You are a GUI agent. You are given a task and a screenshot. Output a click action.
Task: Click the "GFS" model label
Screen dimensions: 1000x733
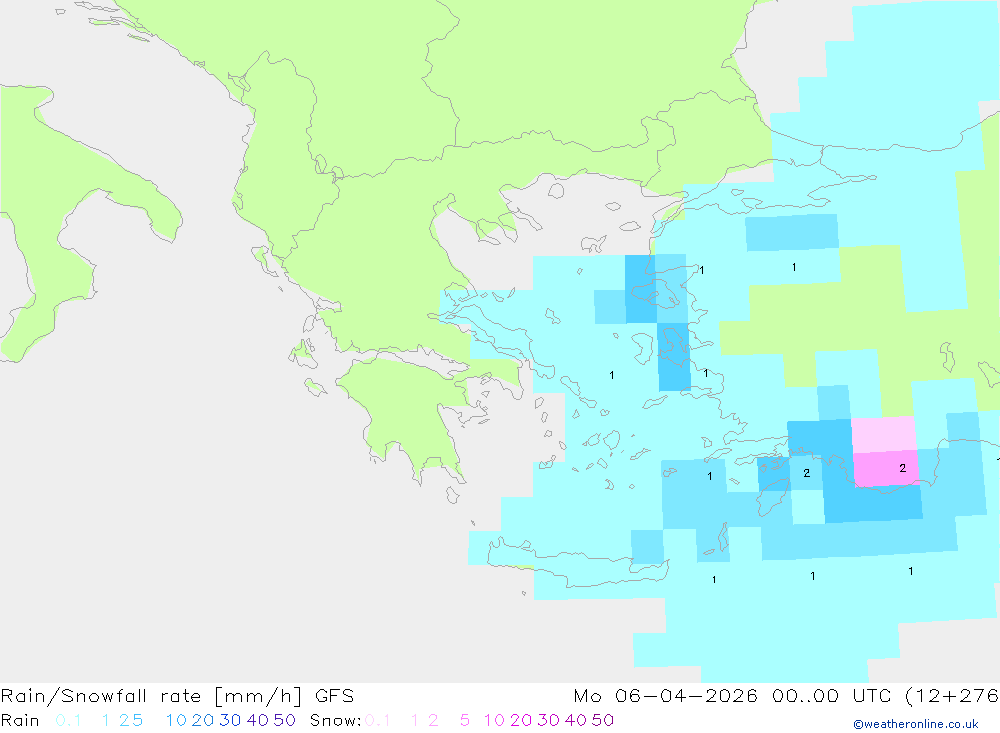(334, 696)
